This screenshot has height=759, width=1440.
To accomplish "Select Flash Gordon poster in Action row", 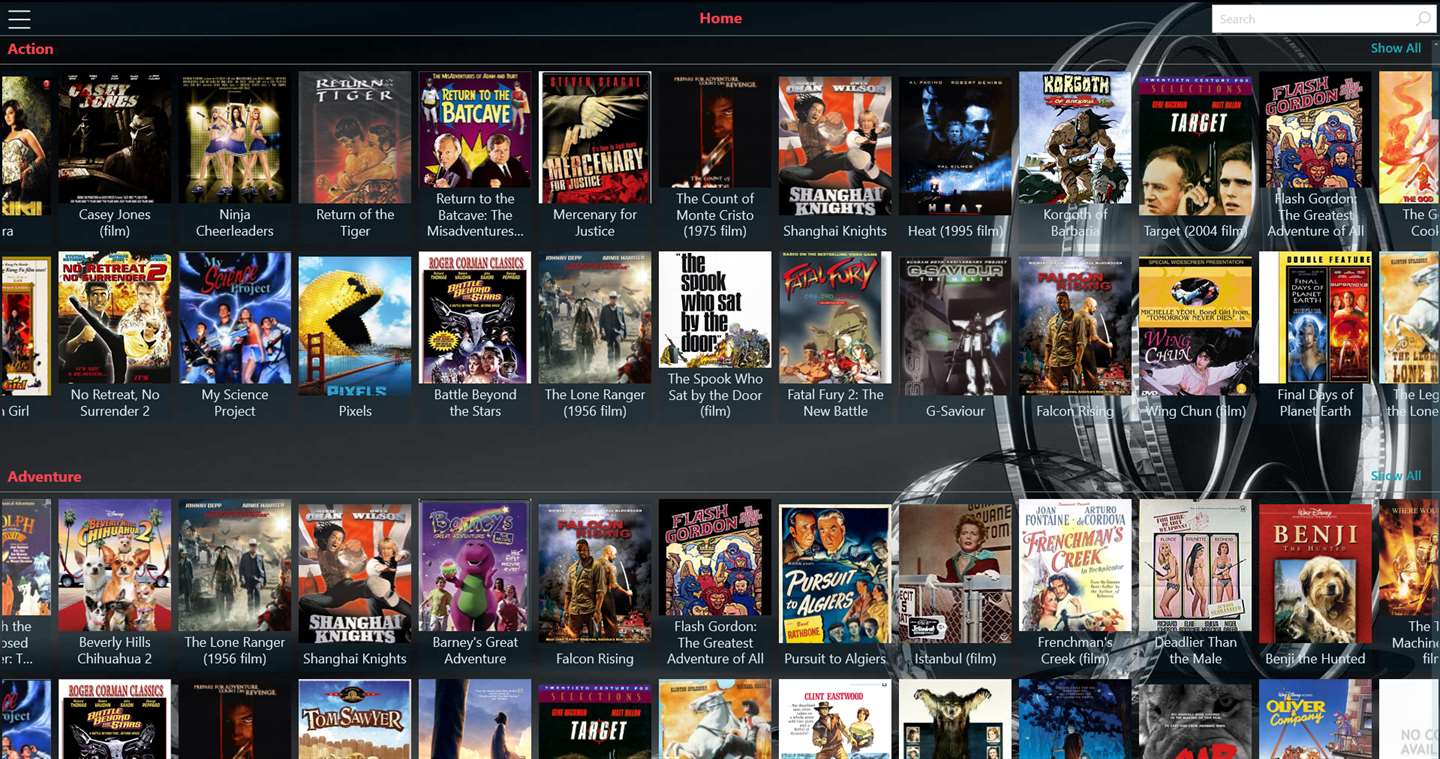I will [1315, 130].
